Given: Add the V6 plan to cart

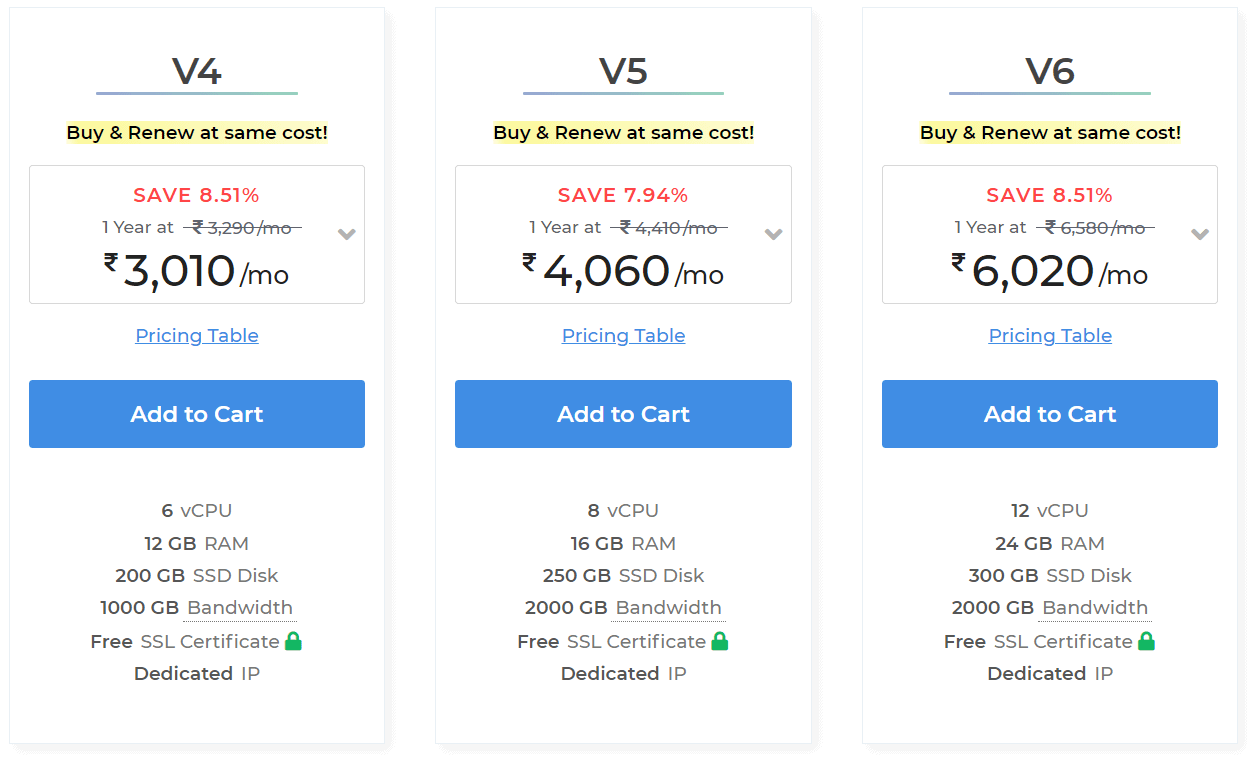Looking at the screenshot, I should pyautogui.click(x=1050, y=414).
